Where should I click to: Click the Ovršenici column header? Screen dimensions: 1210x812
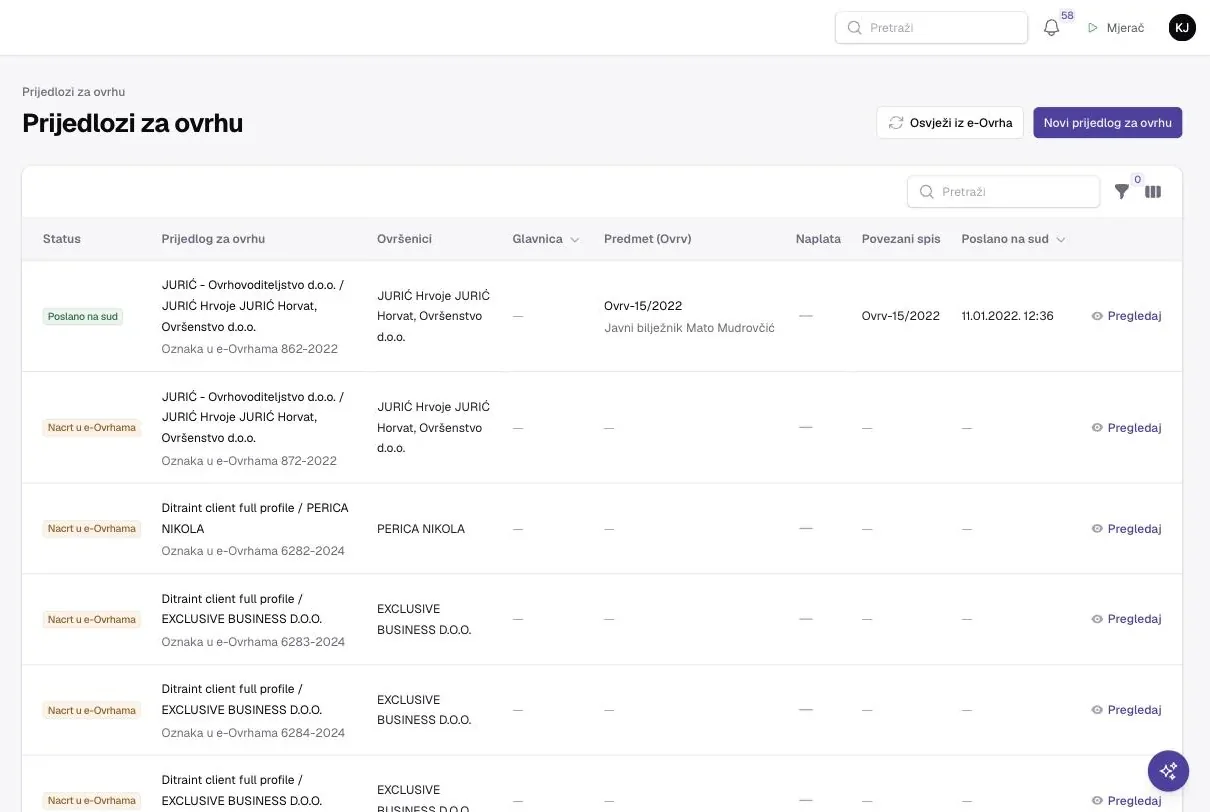pos(404,240)
